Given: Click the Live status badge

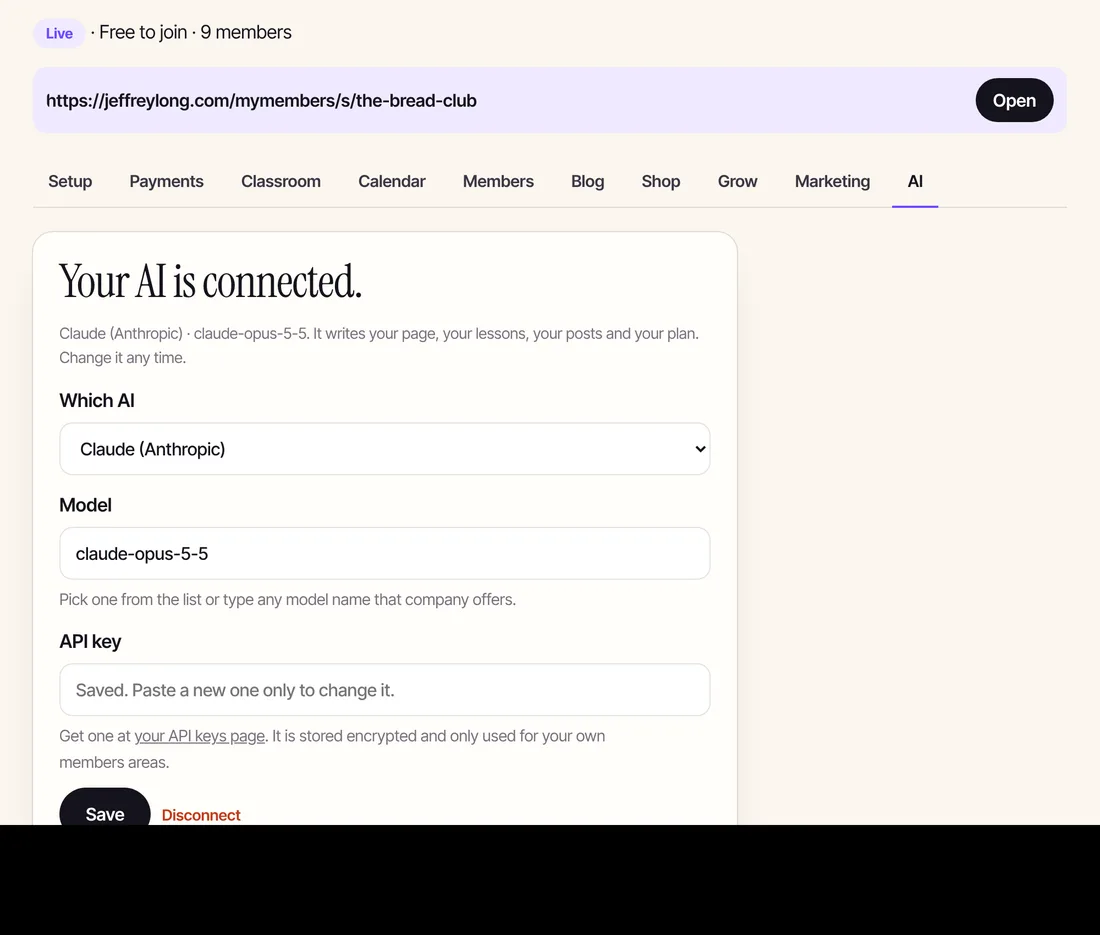Looking at the screenshot, I should tap(59, 33).
